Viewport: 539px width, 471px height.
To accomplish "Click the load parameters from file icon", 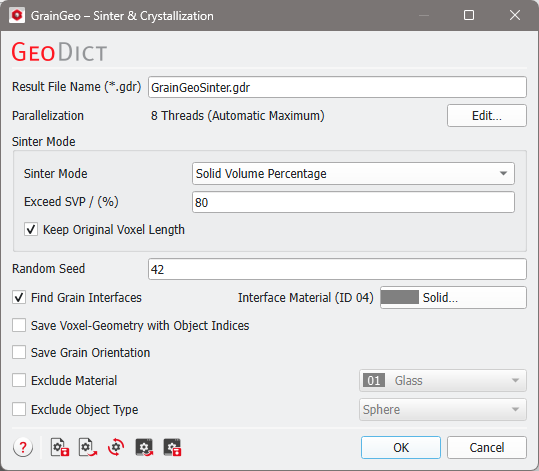I will click(88, 447).
